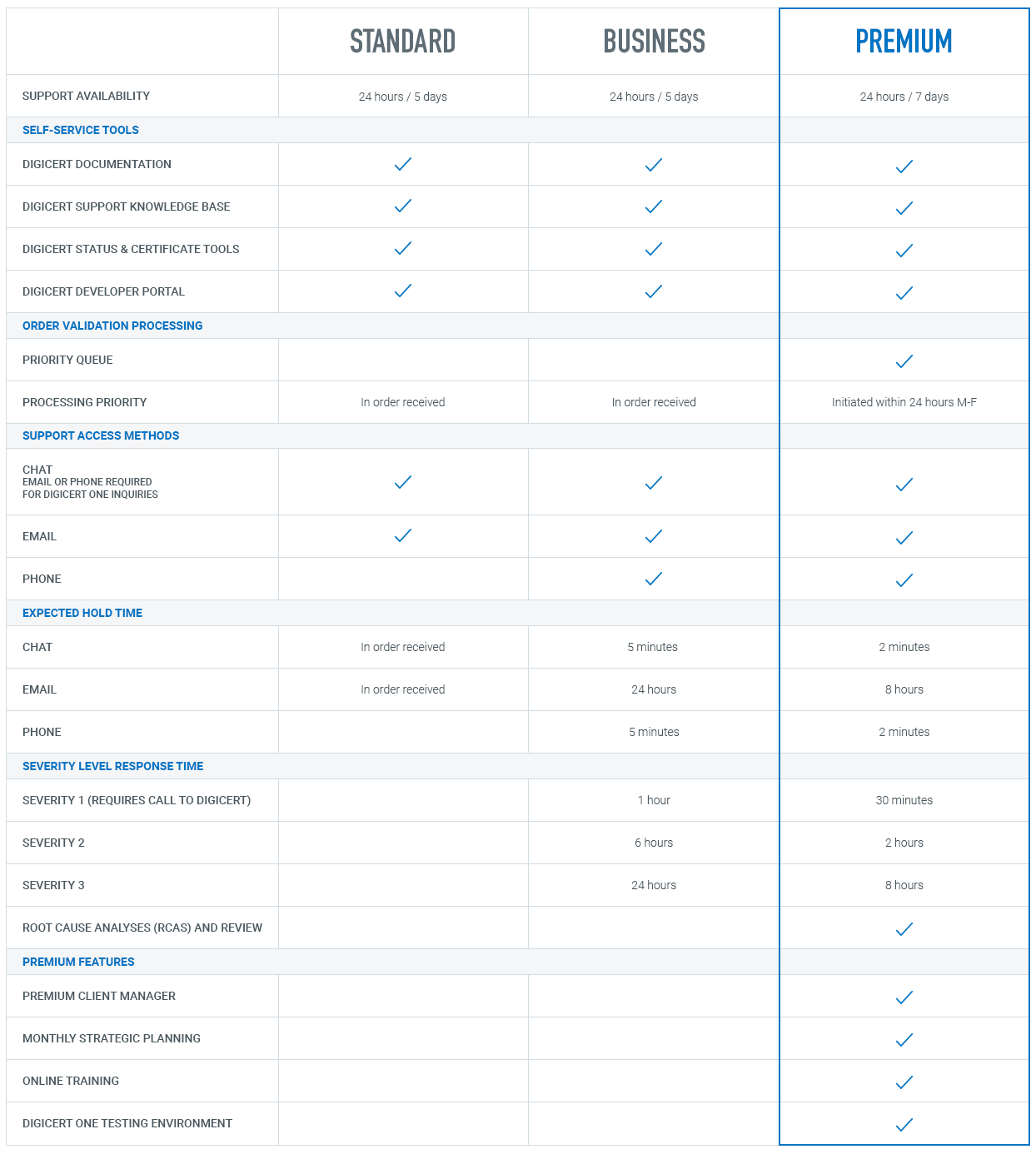The width and height of the screenshot is (1036, 1154).
Task: Click the Severity Level Response Time heading
Action: tap(113, 766)
